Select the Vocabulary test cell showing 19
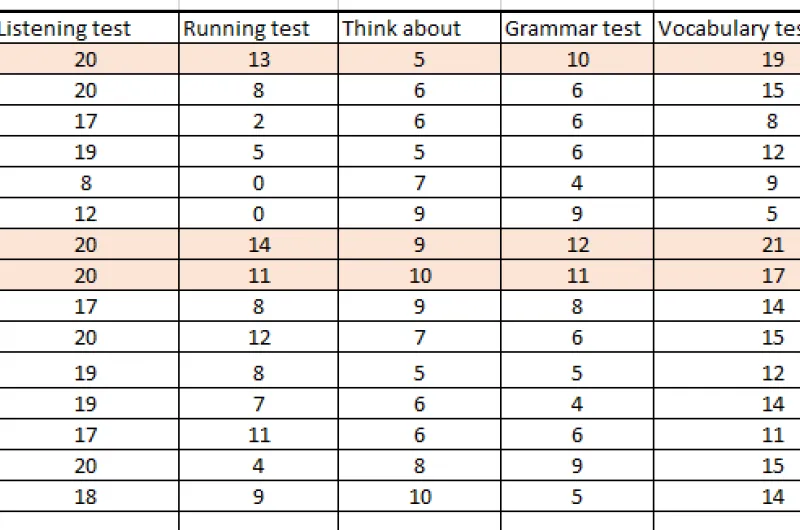This screenshot has width=800, height=530. tap(773, 60)
